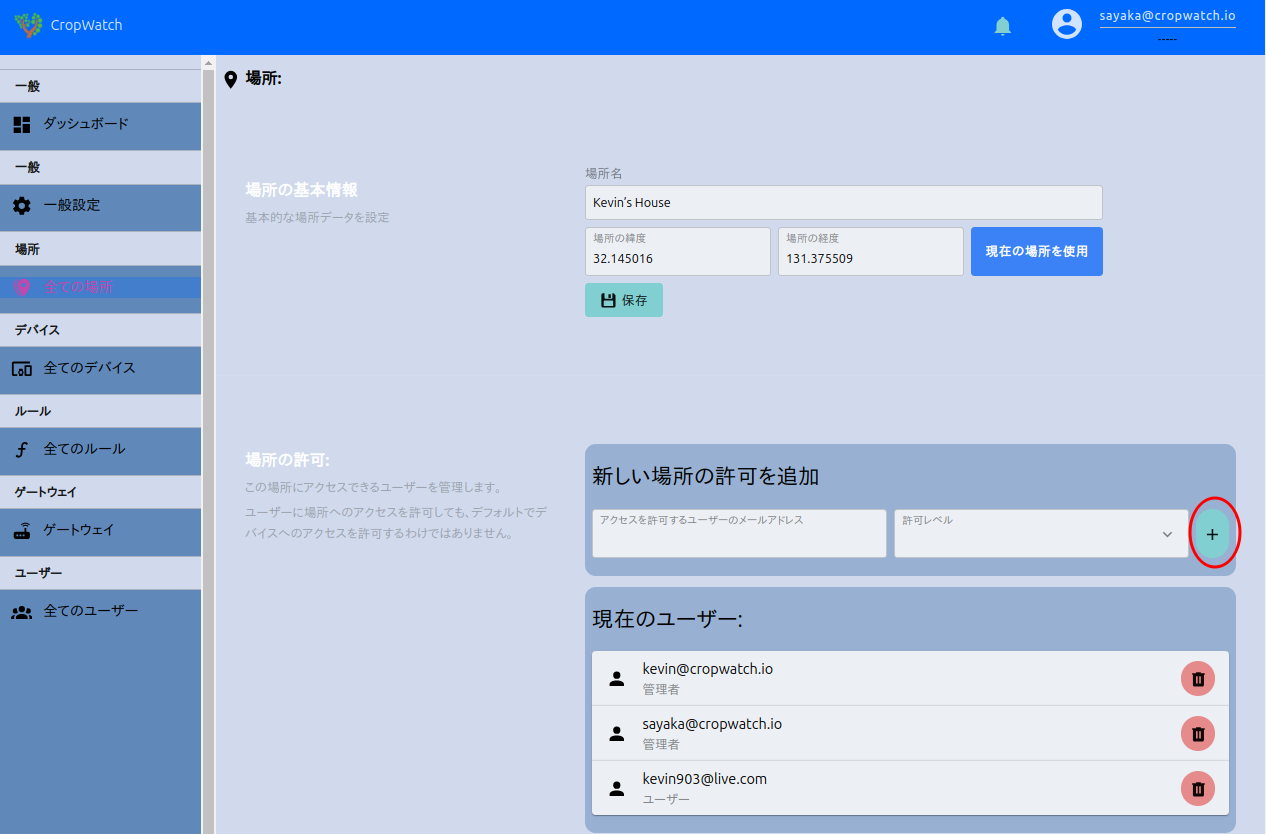Viewport: 1266px width, 834px height.
Task: Focus the 場所の緯度 latitude field
Action: pyautogui.click(x=677, y=257)
